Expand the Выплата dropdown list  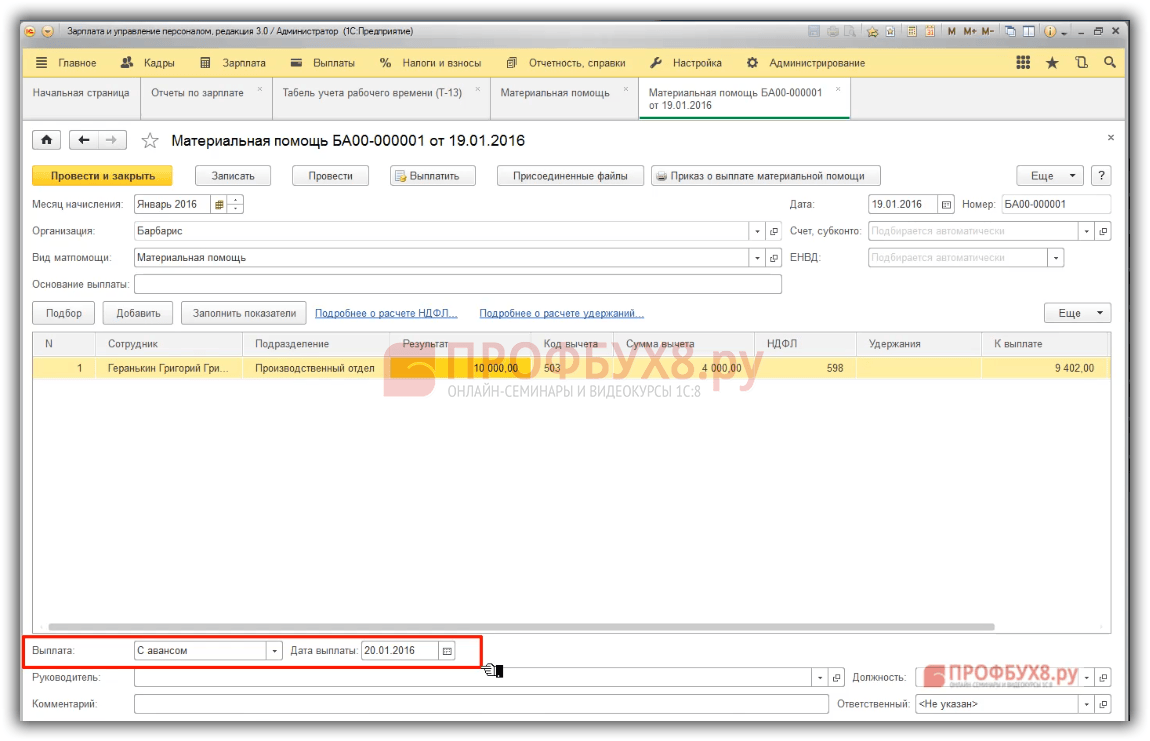[274, 651]
